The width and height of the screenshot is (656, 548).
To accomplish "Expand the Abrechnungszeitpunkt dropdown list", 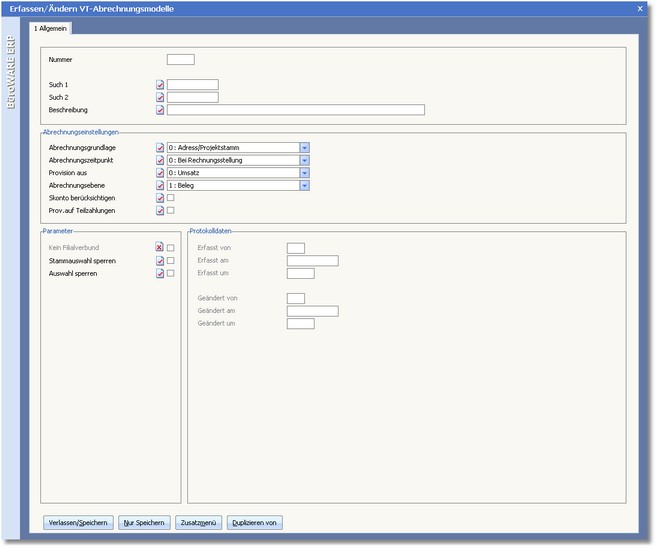I will 305,160.
